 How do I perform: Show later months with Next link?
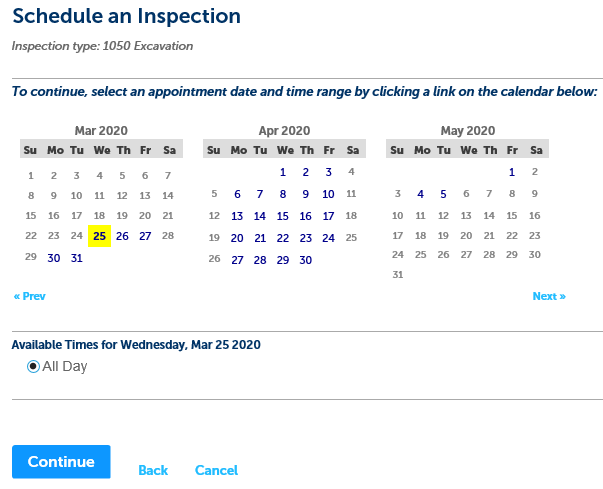click(549, 296)
